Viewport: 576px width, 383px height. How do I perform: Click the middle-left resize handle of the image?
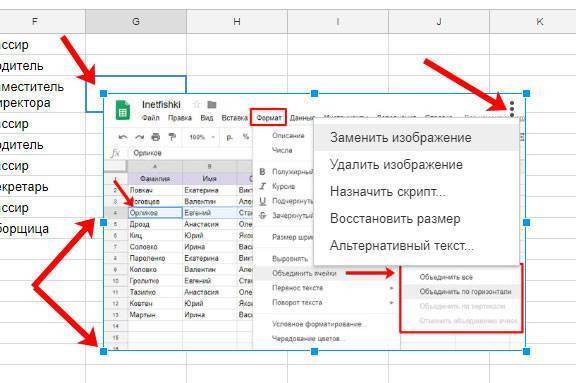(x=104, y=222)
